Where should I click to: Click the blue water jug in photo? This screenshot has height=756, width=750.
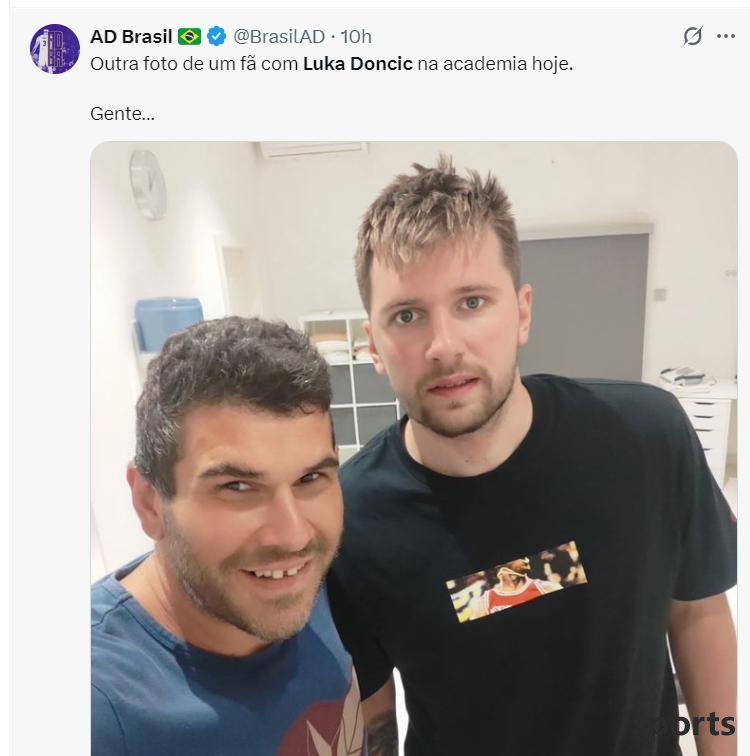coord(168,322)
